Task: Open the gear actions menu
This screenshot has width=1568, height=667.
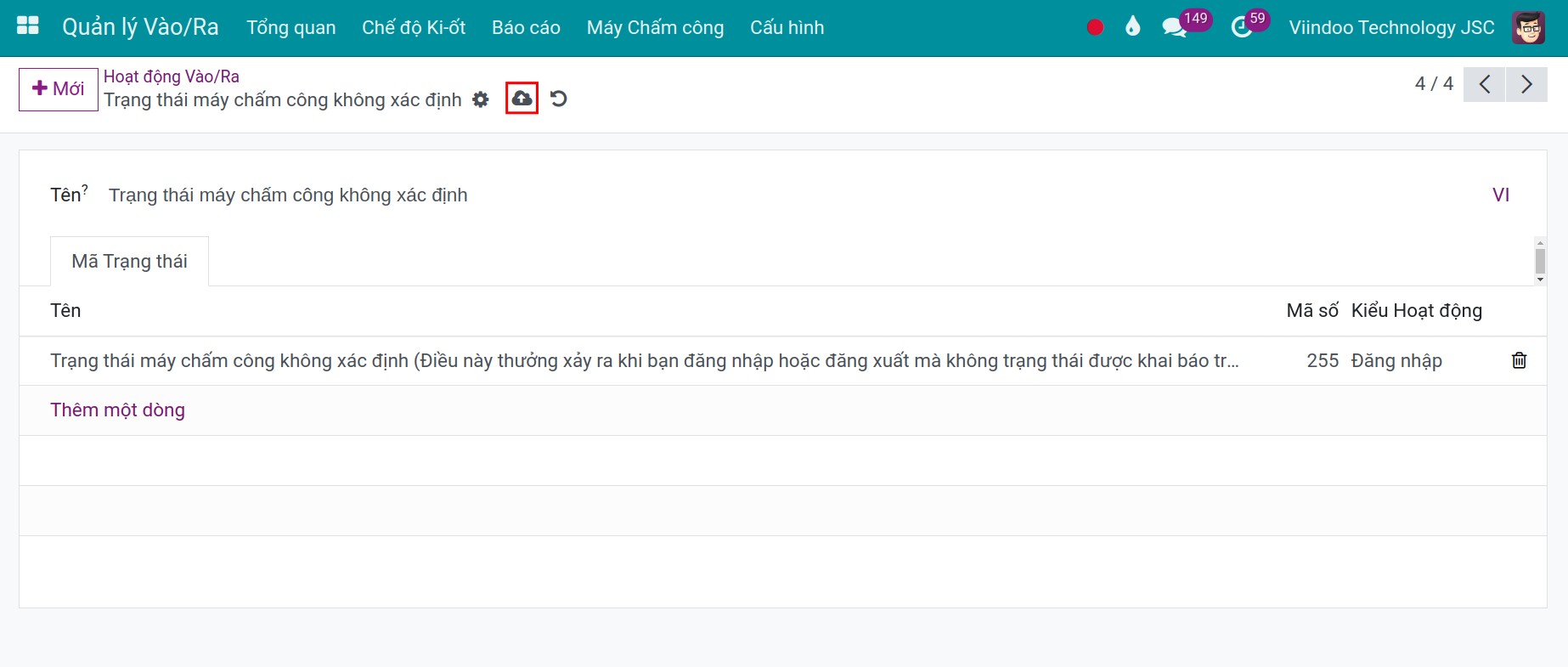Action: [481, 99]
